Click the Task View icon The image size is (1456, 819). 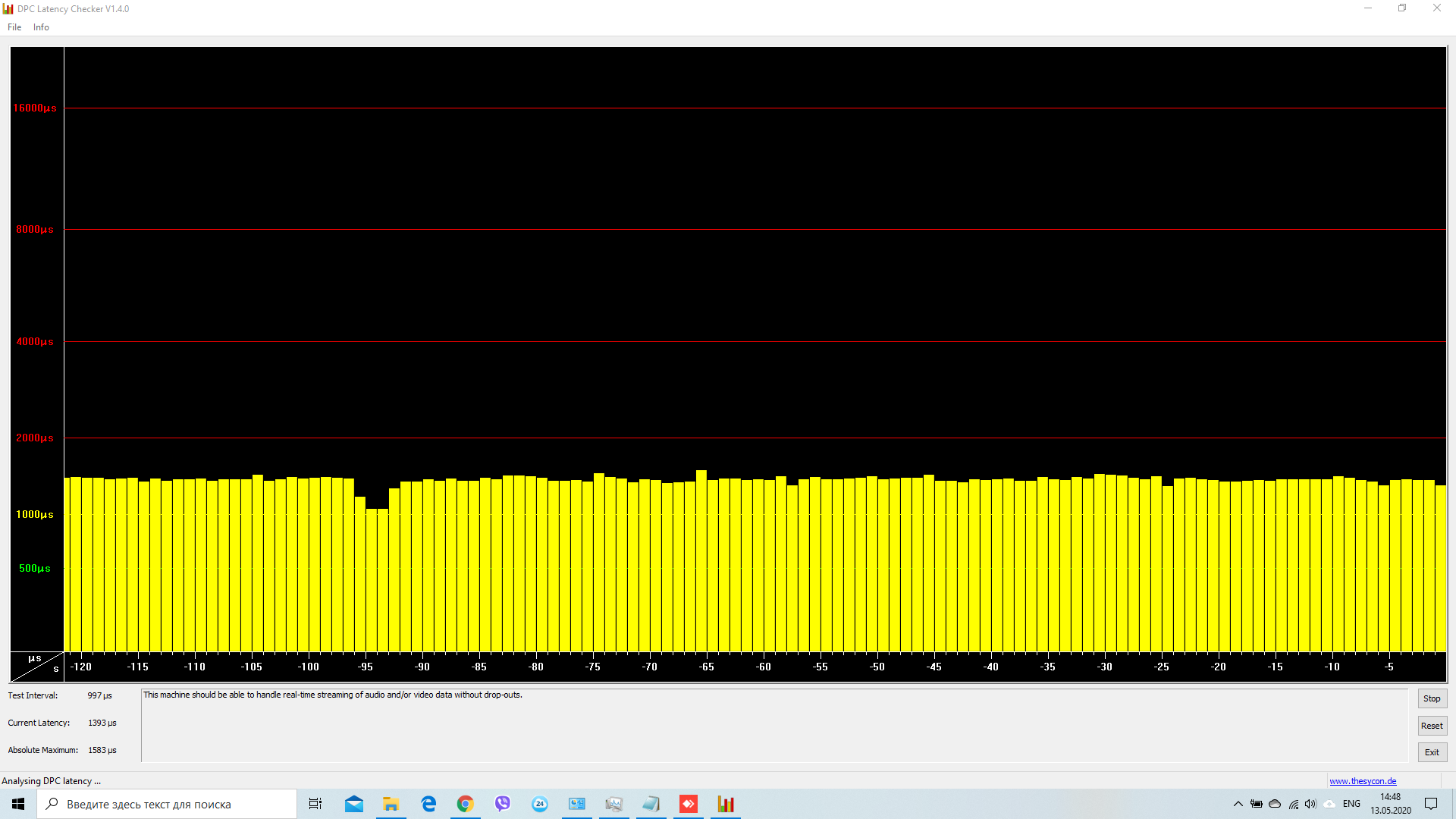(315, 804)
